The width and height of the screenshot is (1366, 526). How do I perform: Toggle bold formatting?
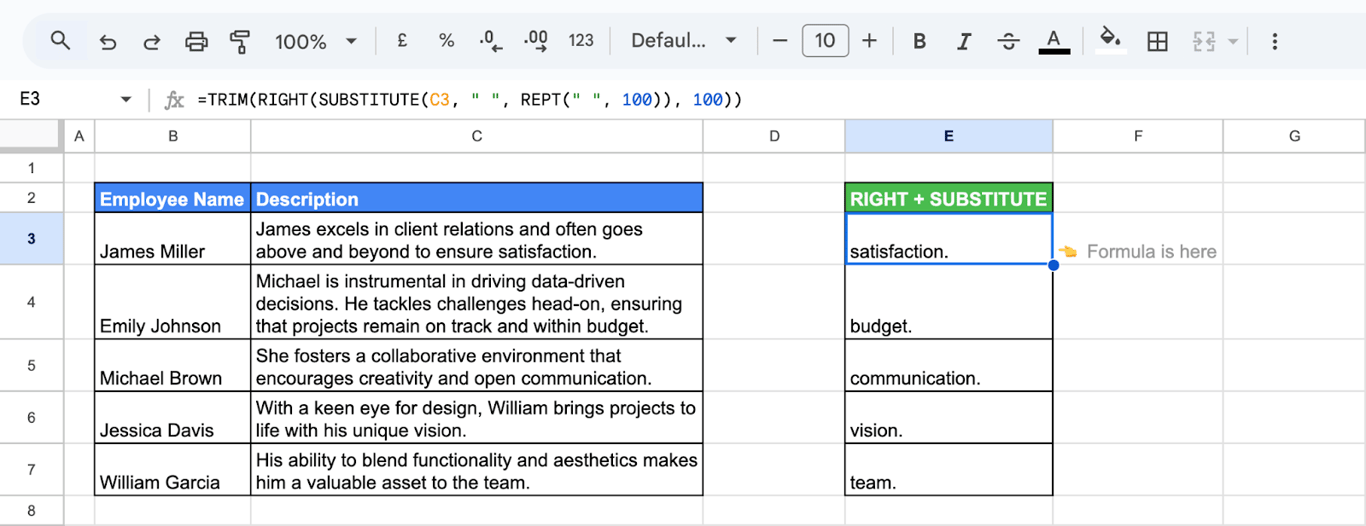click(x=919, y=41)
